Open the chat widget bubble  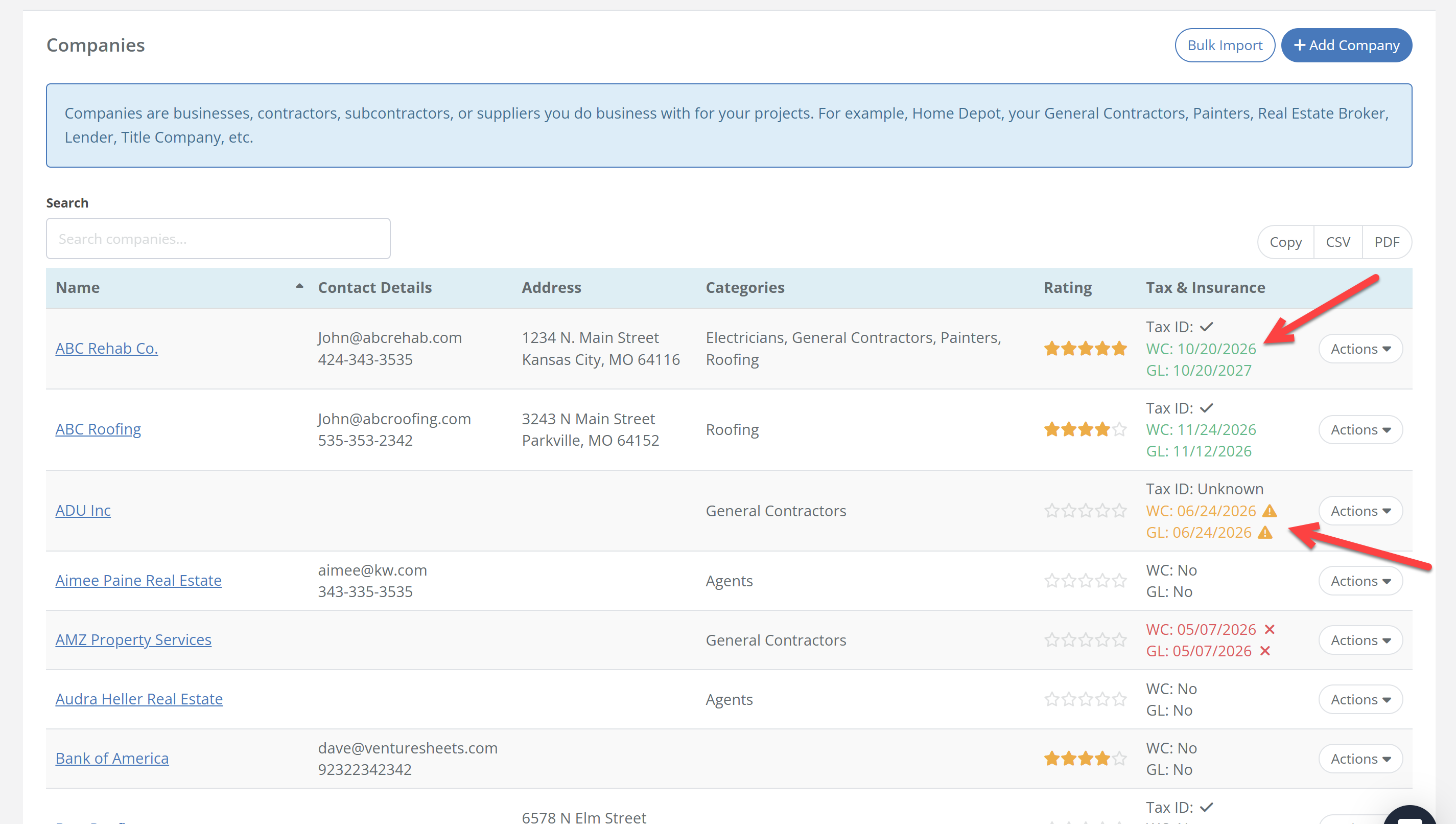(x=1410, y=815)
